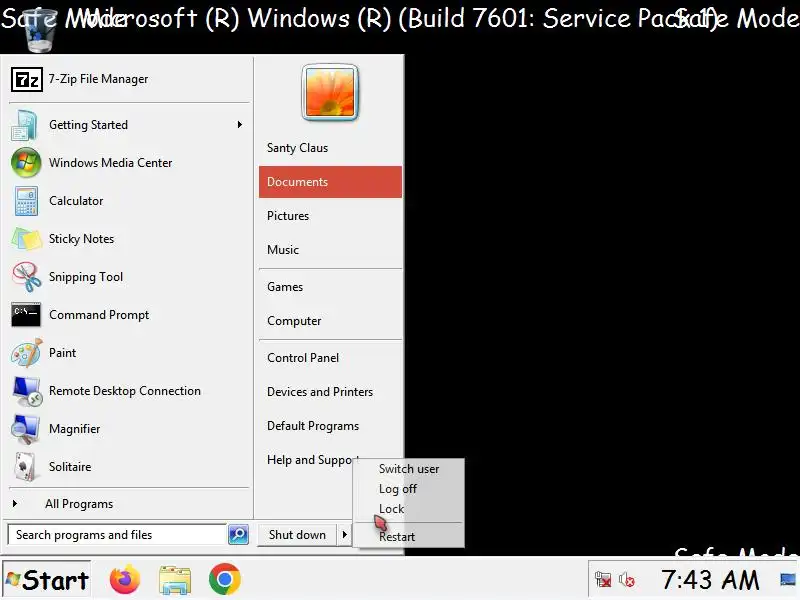Screen dimensions: 800x600
Task: Select Switch user option
Action: pyautogui.click(x=409, y=469)
